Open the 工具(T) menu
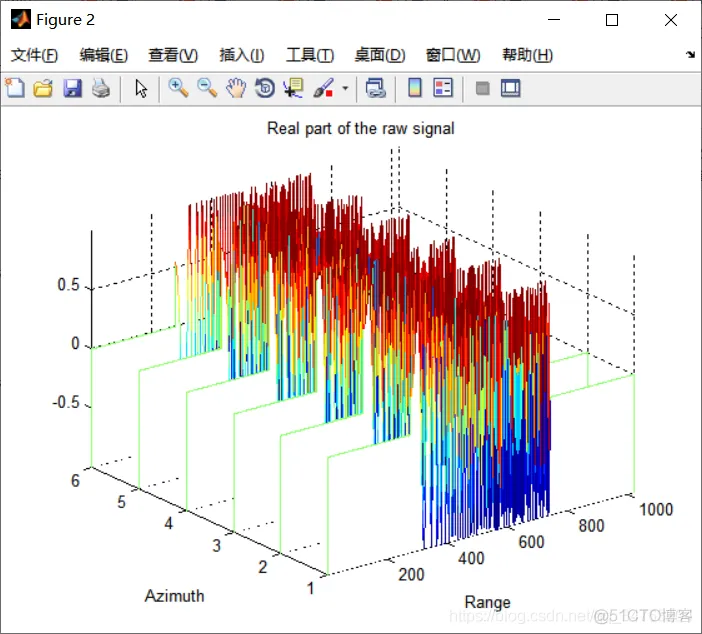The height and width of the screenshot is (634, 702). click(x=310, y=55)
